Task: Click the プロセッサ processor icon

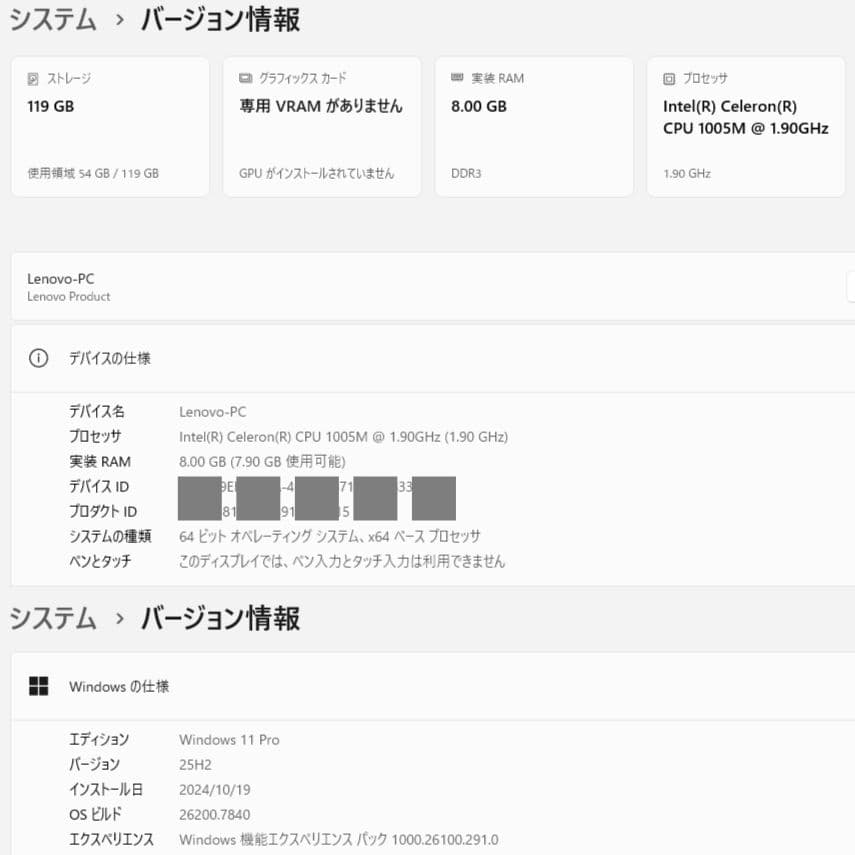Action: tap(670, 78)
